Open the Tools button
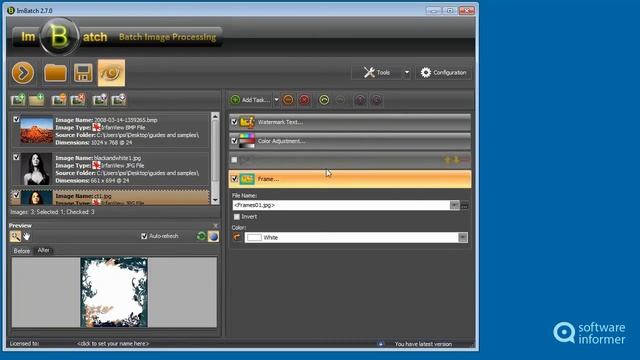The image size is (640, 360). coord(376,73)
